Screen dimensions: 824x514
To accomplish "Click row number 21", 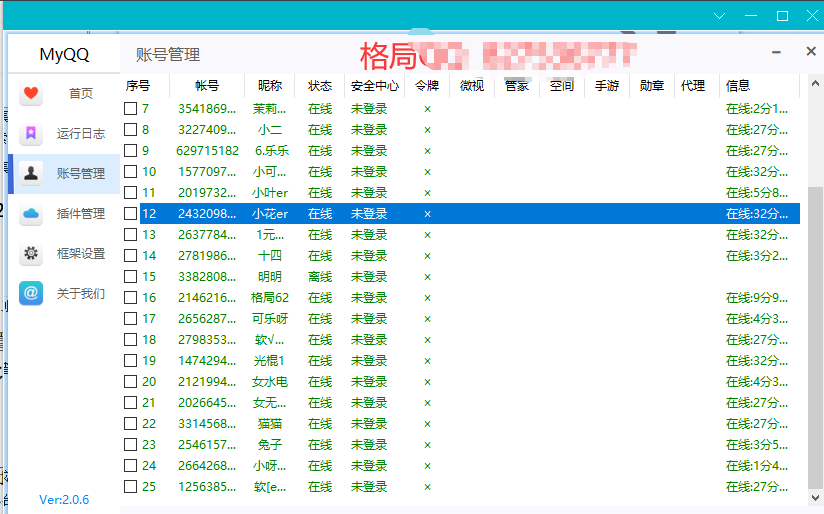I will click(x=149, y=403).
